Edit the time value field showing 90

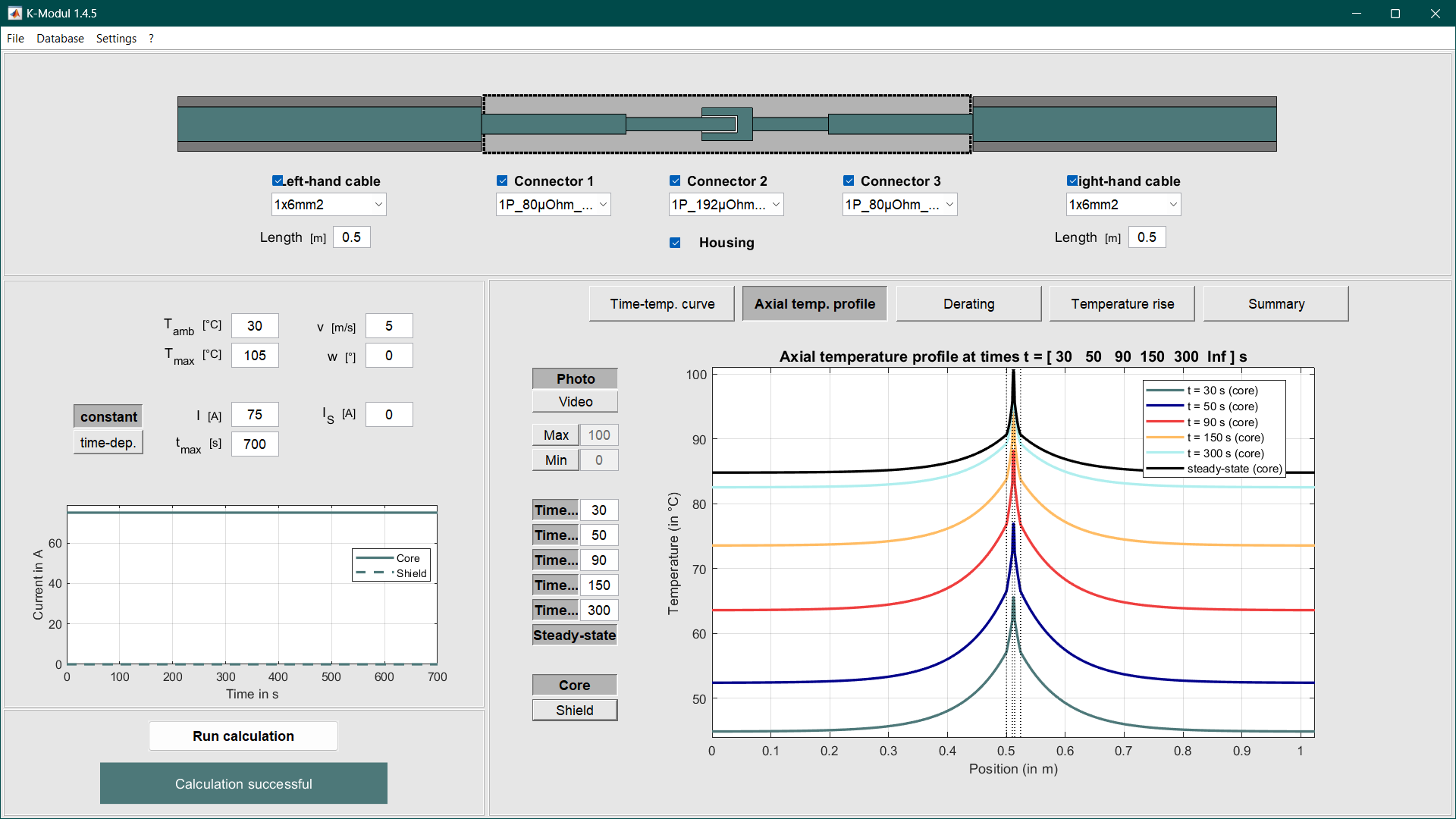[599, 560]
